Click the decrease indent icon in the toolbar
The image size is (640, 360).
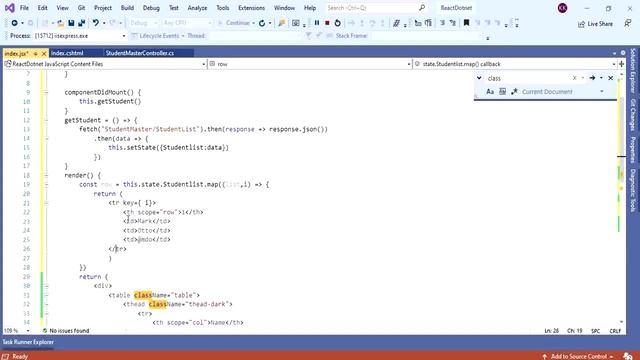442,23
